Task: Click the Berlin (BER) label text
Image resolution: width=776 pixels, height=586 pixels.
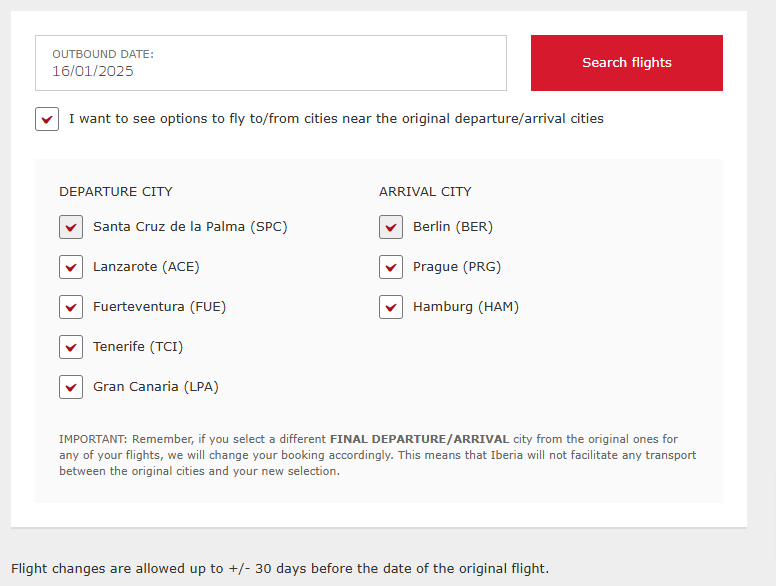Action: pos(453,227)
